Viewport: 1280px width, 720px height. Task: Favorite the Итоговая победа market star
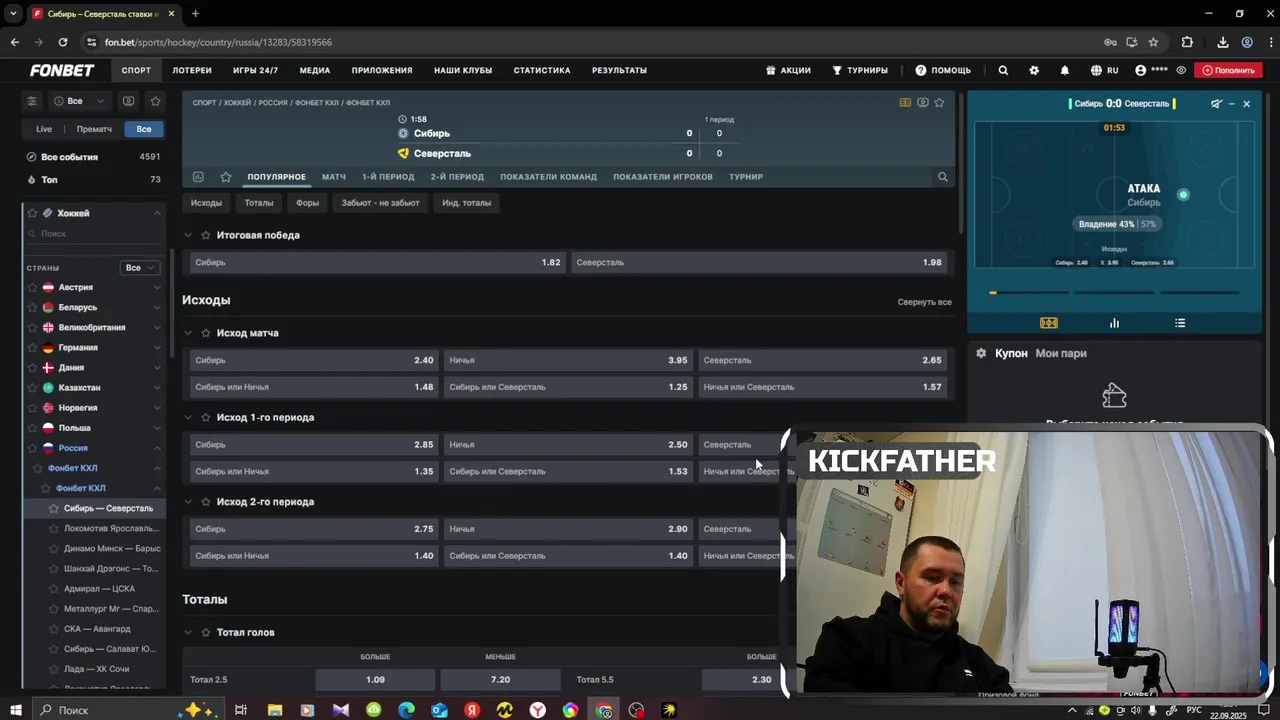tap(206, 235)
